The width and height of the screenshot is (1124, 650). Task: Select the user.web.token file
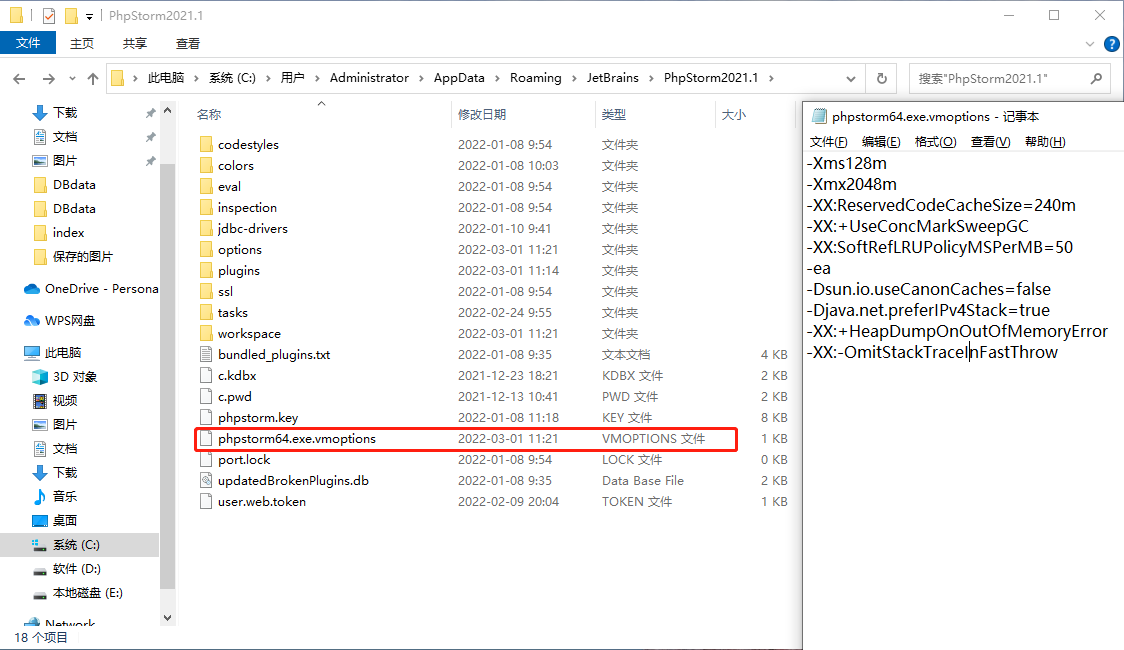(262, 502)
